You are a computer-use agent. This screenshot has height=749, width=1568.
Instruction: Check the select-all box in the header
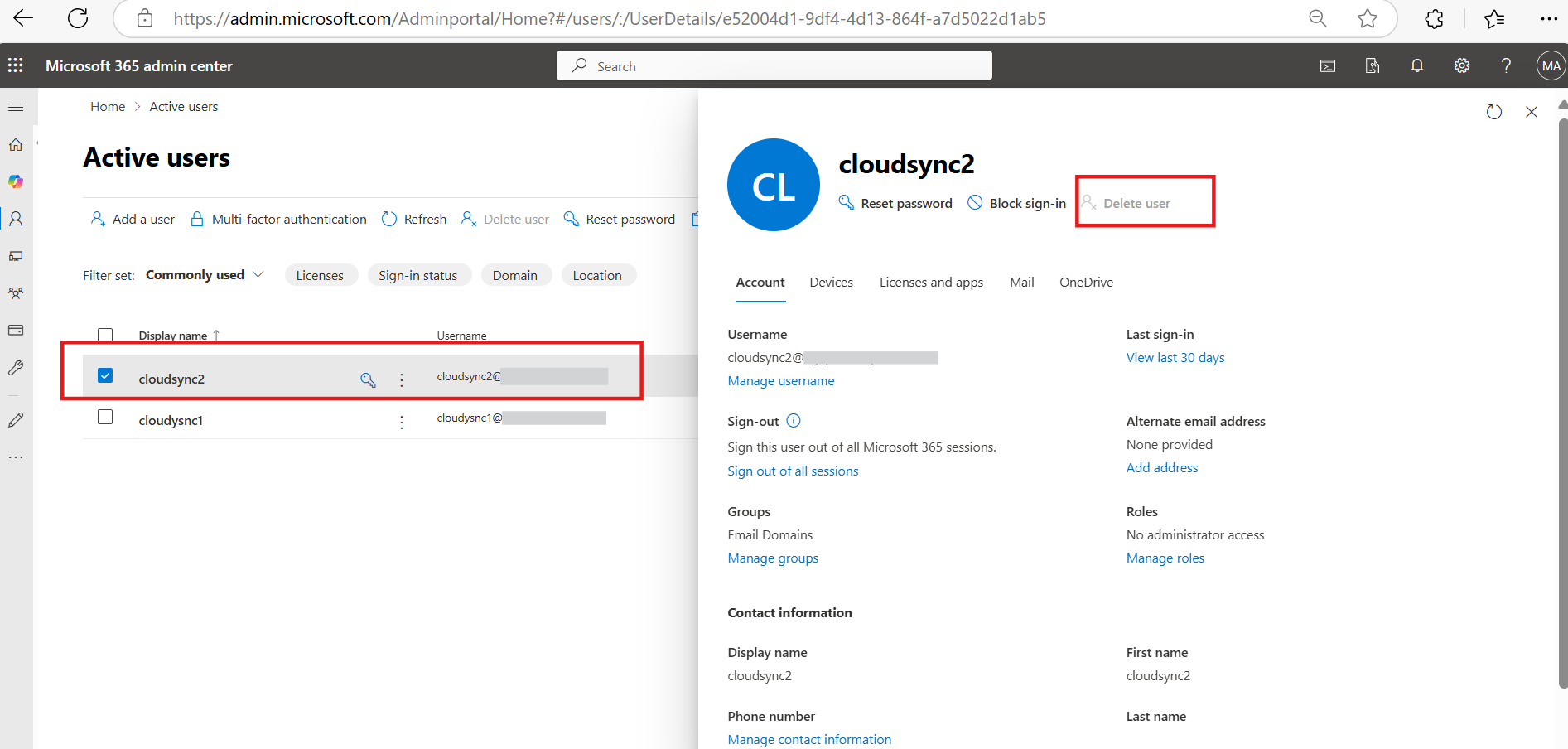point(105,335)
